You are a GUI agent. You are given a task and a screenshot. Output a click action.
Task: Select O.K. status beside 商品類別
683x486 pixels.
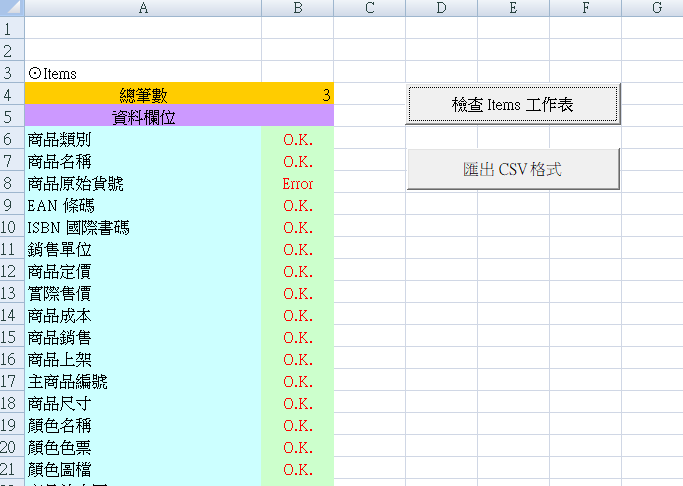(298, 138)
